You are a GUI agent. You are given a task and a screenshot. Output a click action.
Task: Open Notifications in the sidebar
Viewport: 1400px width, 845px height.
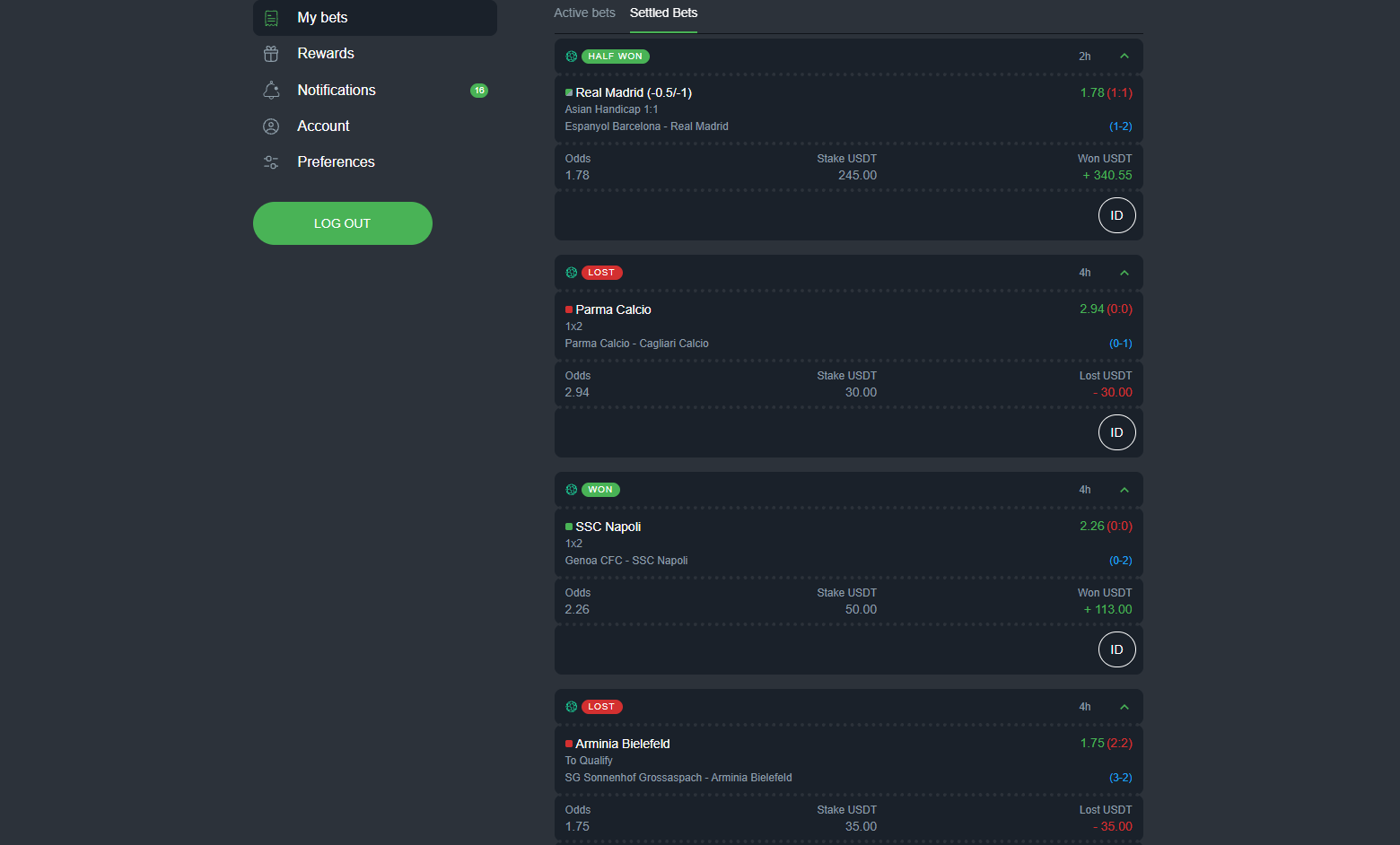point(375,90)
